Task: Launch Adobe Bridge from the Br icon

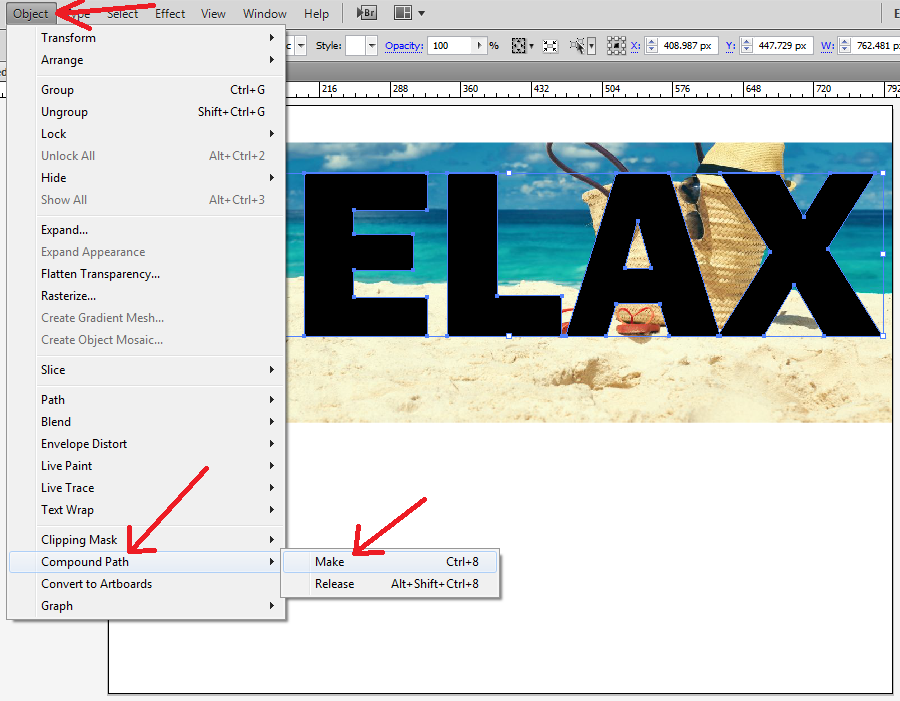Action: point(366,13)
